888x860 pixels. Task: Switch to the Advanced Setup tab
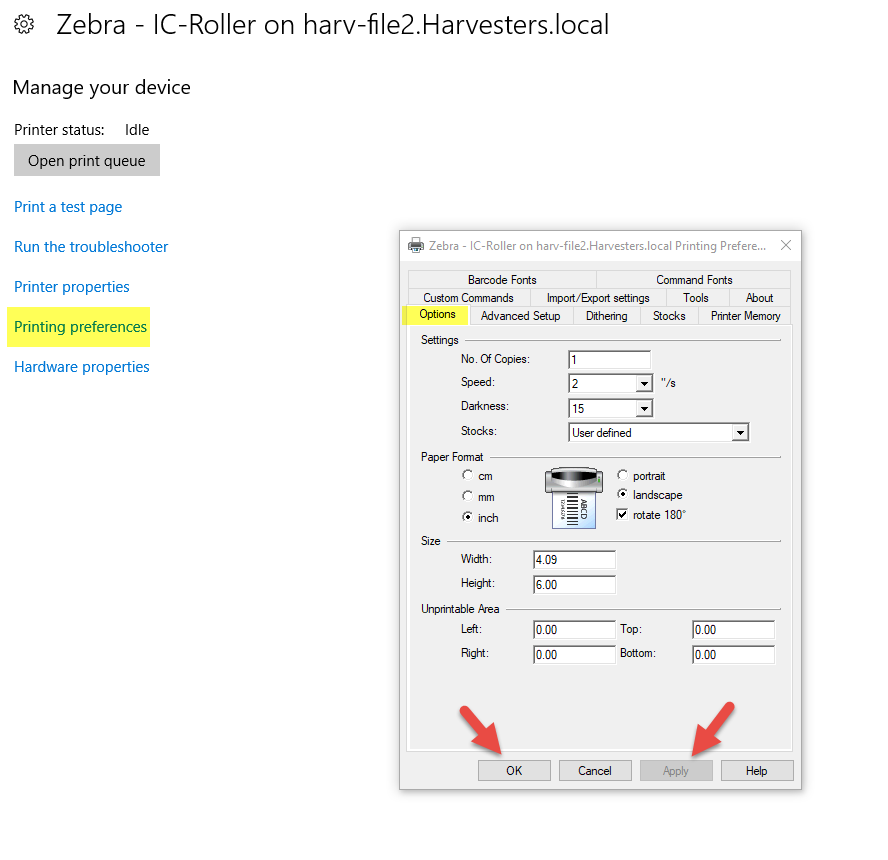pyautogui.click(x=520, y=316)
